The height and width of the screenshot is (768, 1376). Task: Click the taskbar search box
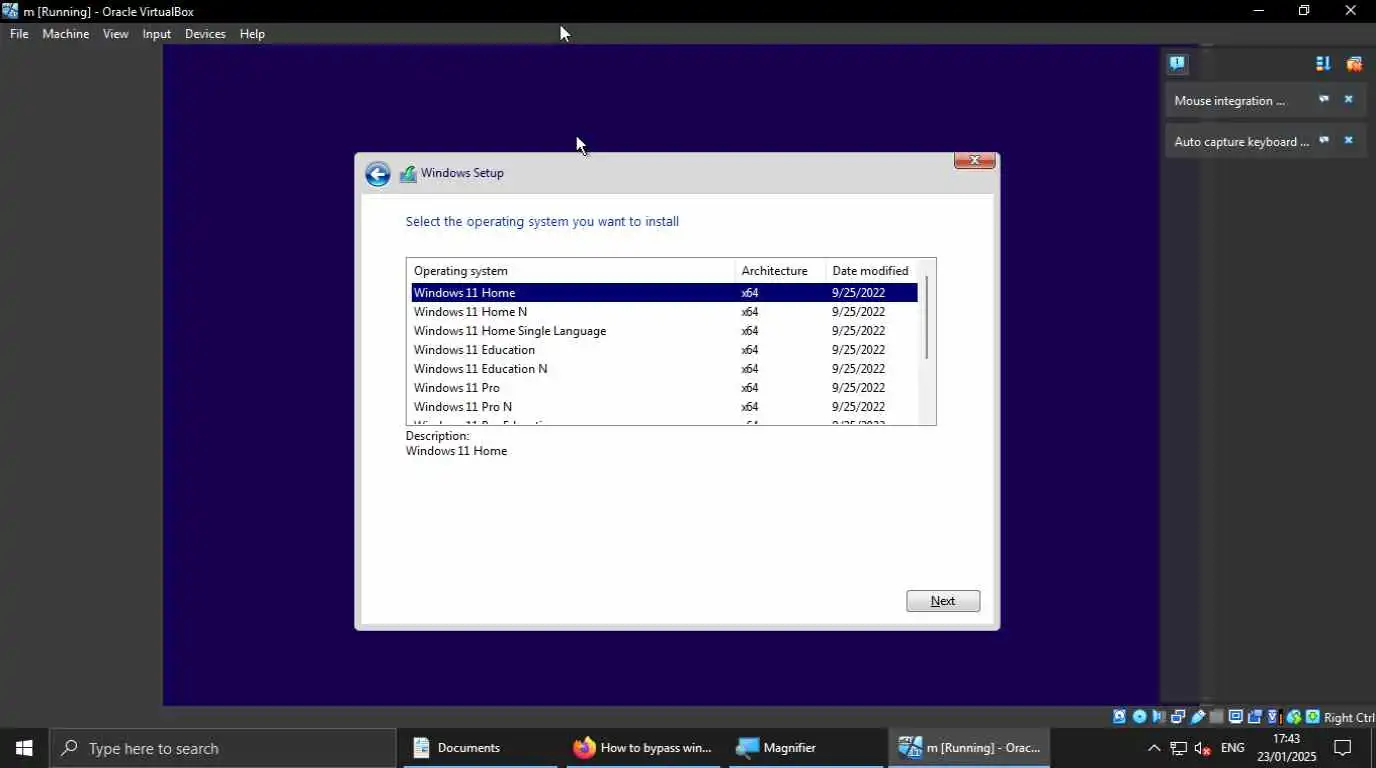pyautogui.click(x=223, y=748)
